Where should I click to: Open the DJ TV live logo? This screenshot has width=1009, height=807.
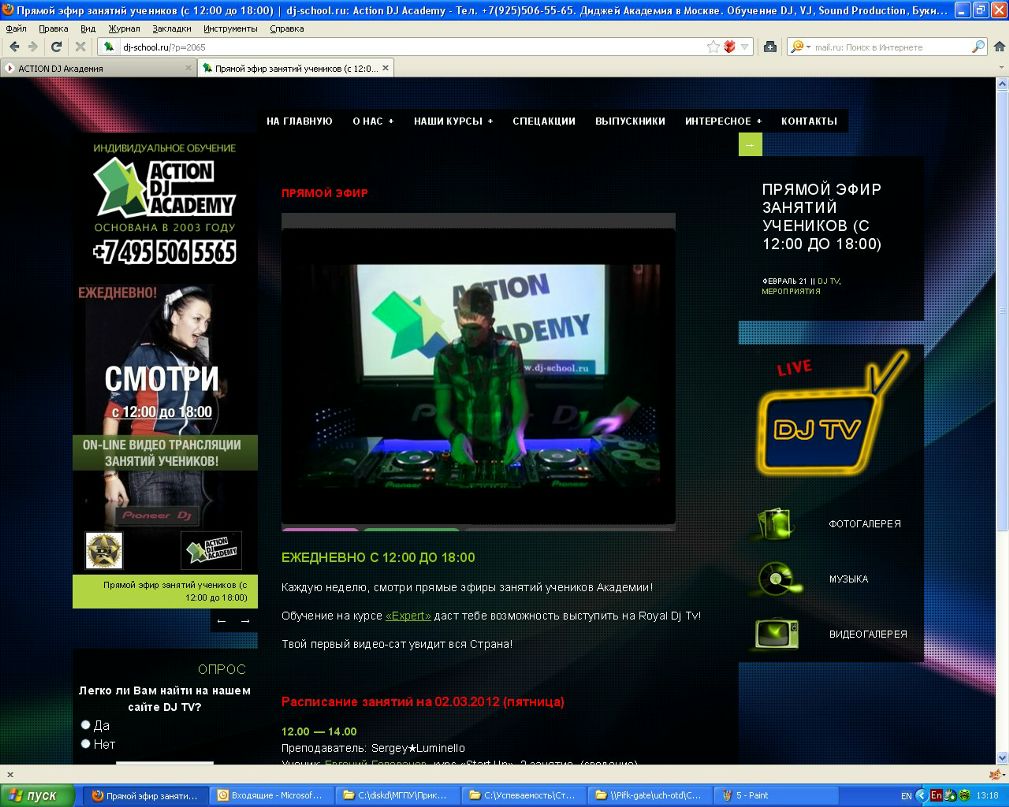tap(831, 415)
